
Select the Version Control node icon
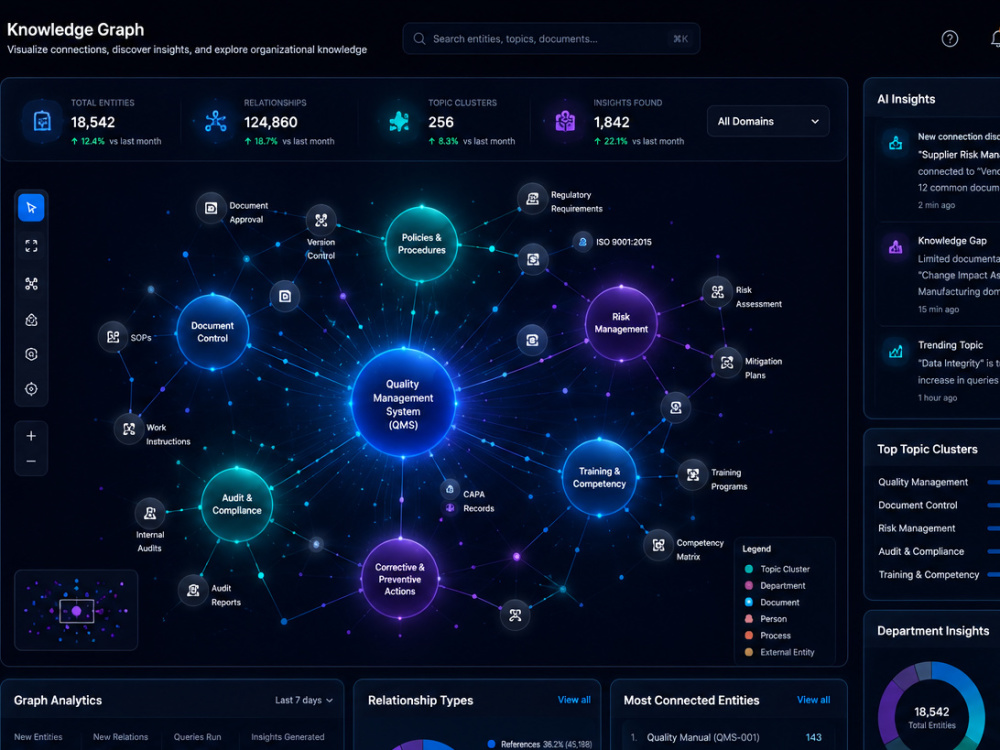click(x=321, y=220)
